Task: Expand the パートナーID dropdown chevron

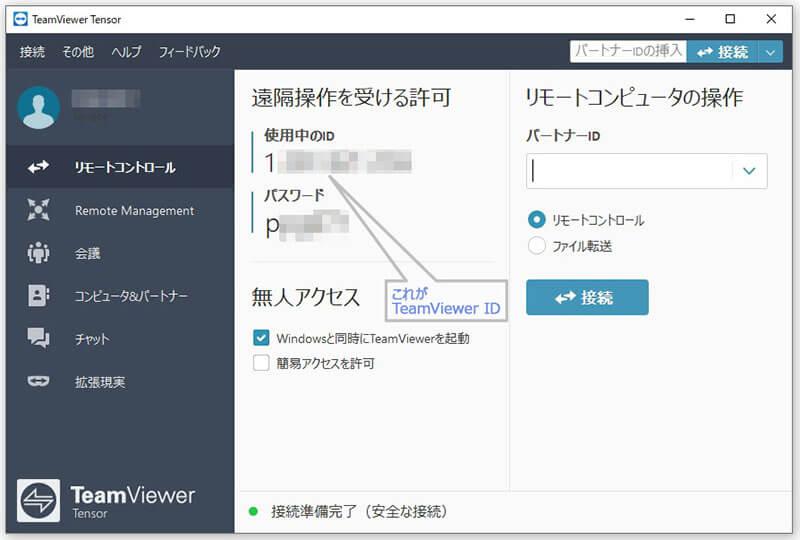Action: (x=749, y=171)
